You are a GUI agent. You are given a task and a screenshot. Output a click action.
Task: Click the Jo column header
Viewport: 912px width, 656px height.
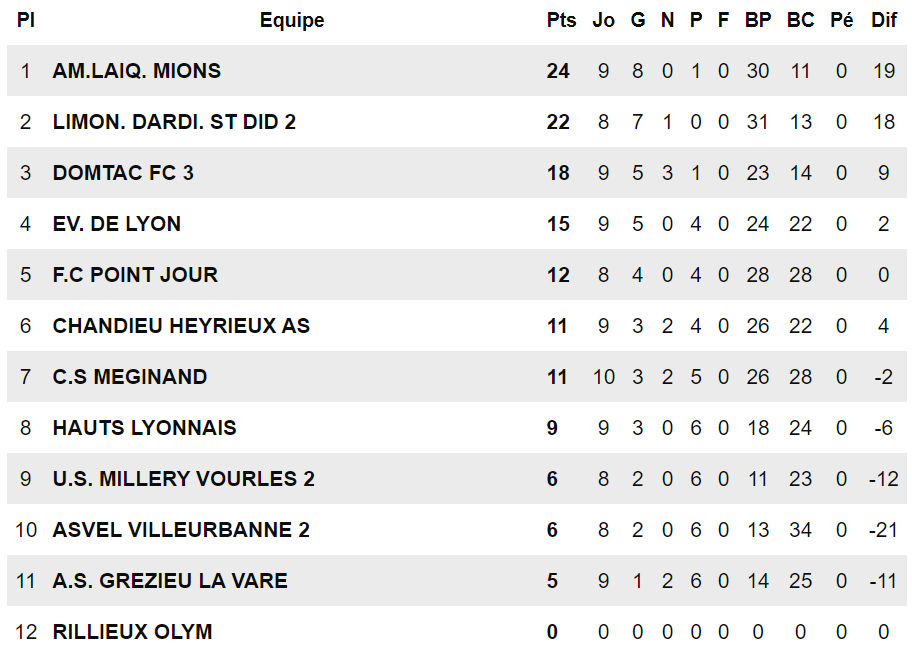click(x=603, y=20)
